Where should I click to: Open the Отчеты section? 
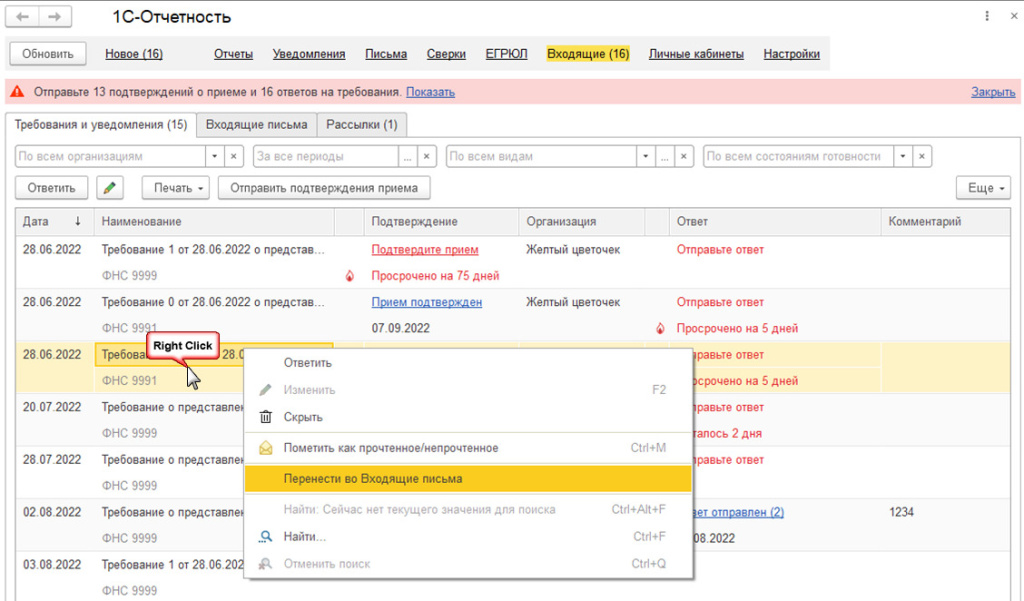[233, 54]
